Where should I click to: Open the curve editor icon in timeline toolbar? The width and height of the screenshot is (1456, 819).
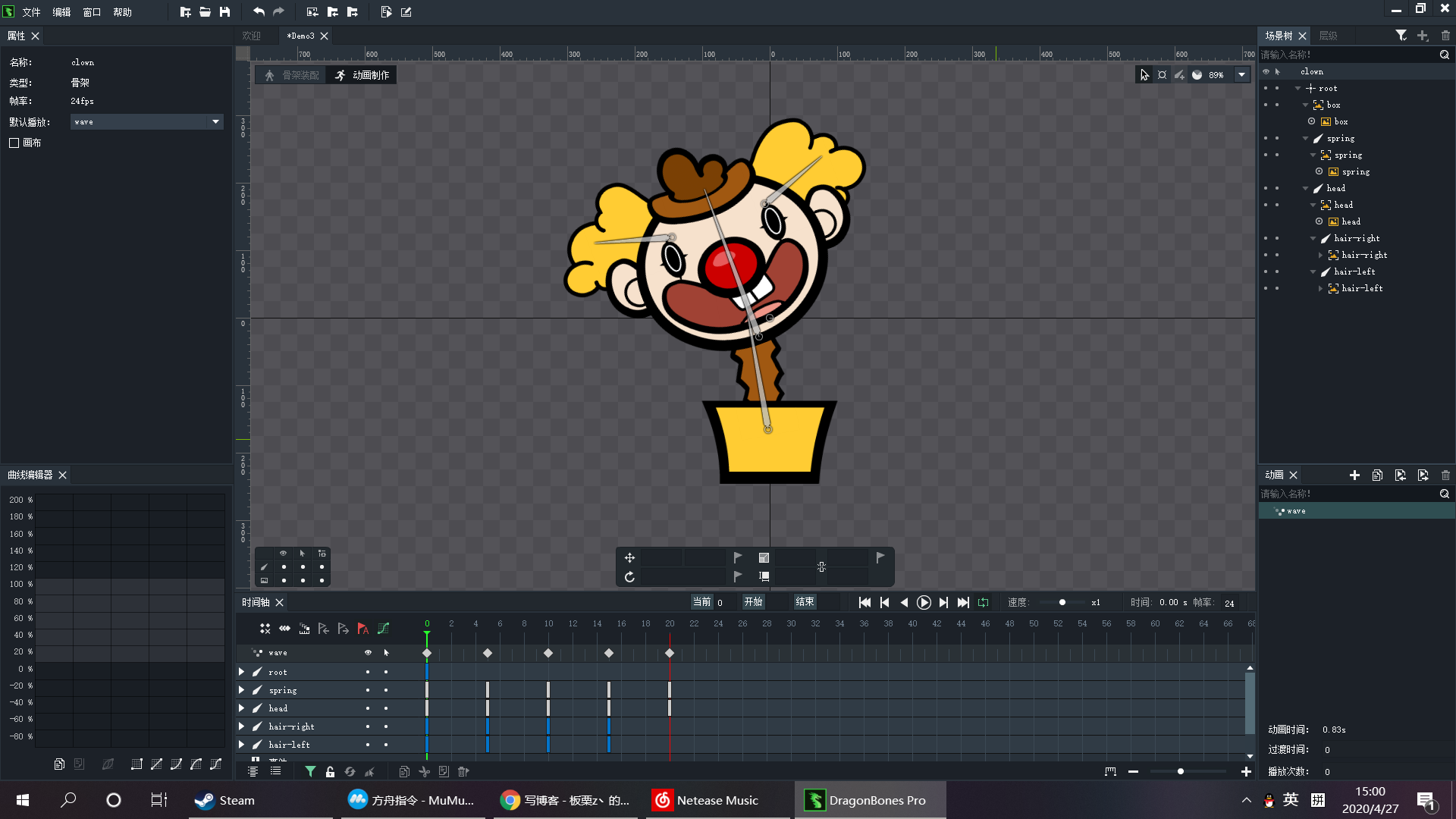[x=384, y=629]
